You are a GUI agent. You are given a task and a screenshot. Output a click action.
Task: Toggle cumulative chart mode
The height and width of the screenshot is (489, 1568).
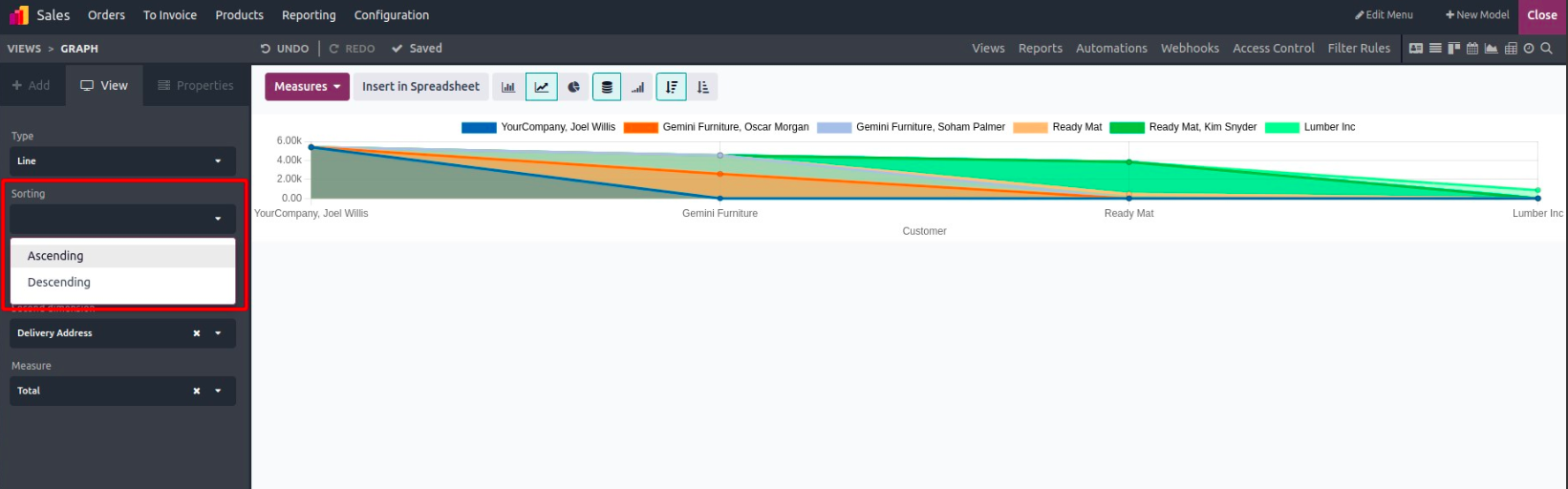point(637,87)
